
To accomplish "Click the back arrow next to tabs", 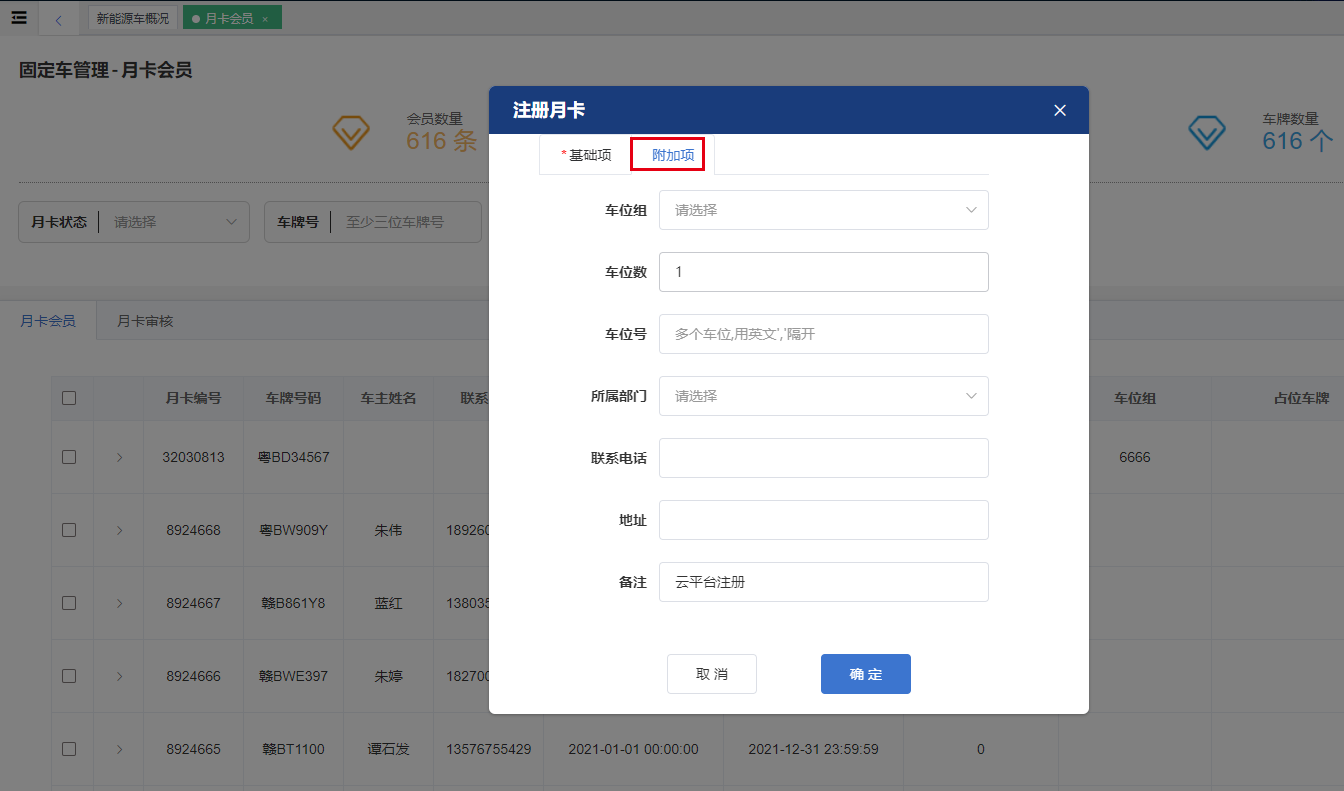I will pyautogui.click(x=58, y=19).
